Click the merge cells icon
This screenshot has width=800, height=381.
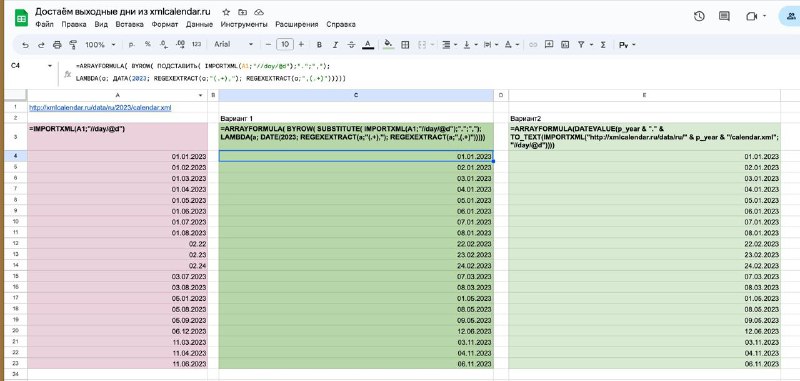tap(422, 45)
